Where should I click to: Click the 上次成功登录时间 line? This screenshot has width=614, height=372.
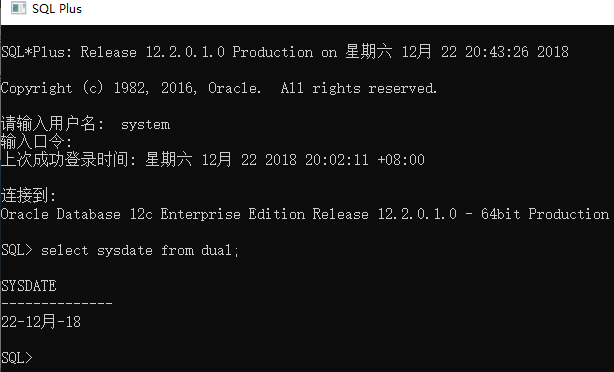click(213, 159)
